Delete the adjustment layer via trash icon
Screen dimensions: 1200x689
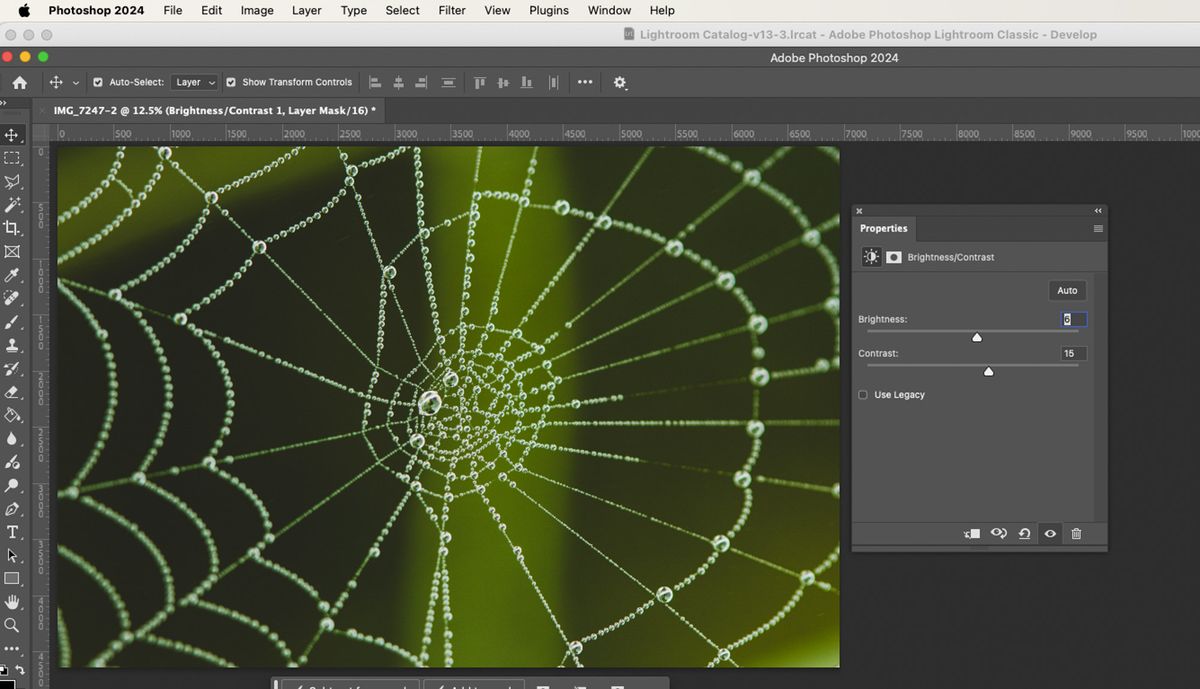click(1076, 533)
